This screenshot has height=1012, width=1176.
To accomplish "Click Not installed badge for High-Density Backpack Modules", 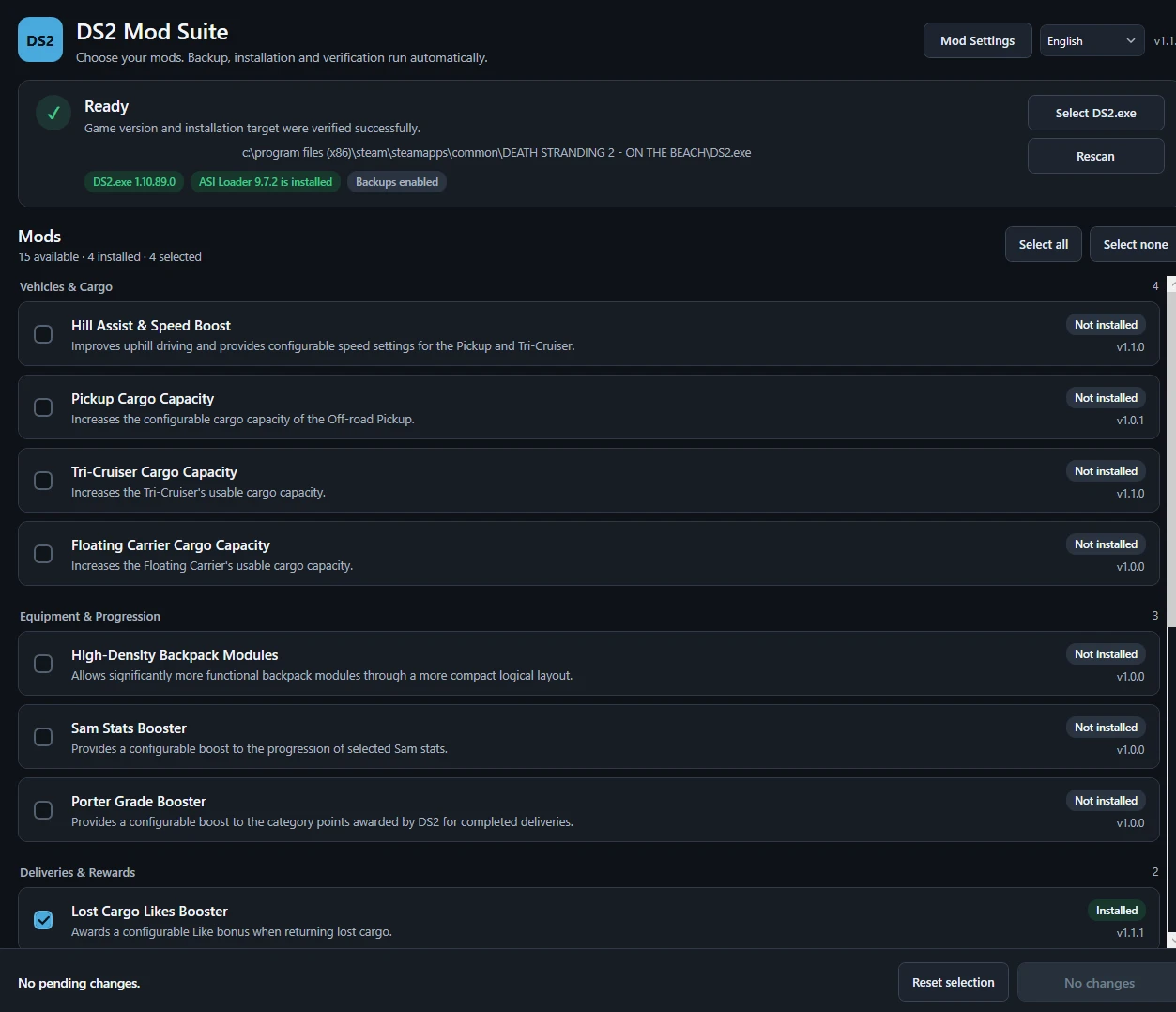I will 1106,654.
